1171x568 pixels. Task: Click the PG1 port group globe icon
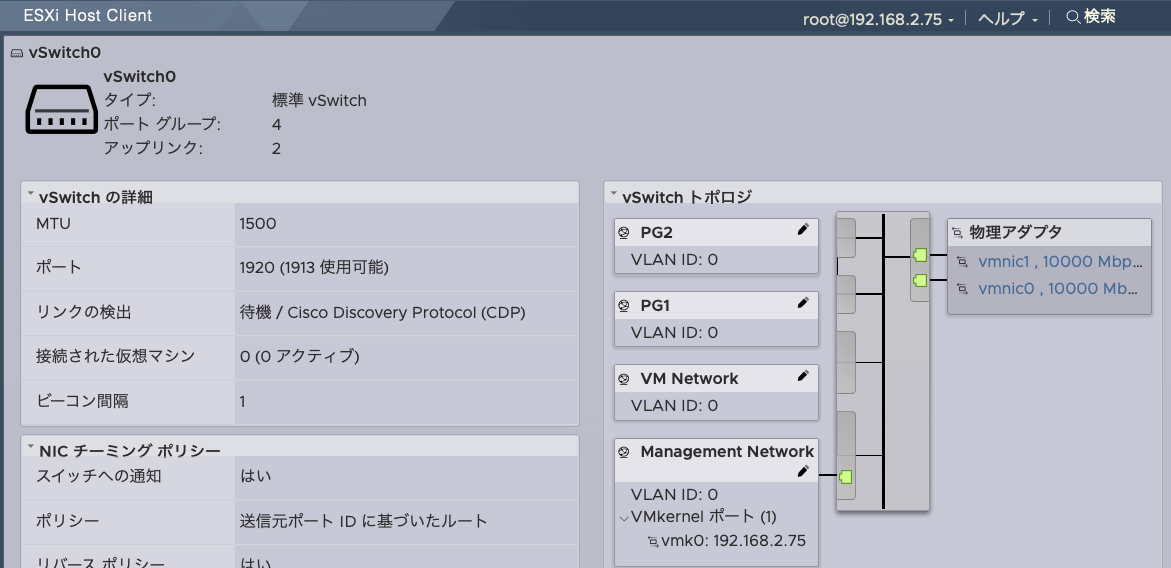tap(624, 306)
